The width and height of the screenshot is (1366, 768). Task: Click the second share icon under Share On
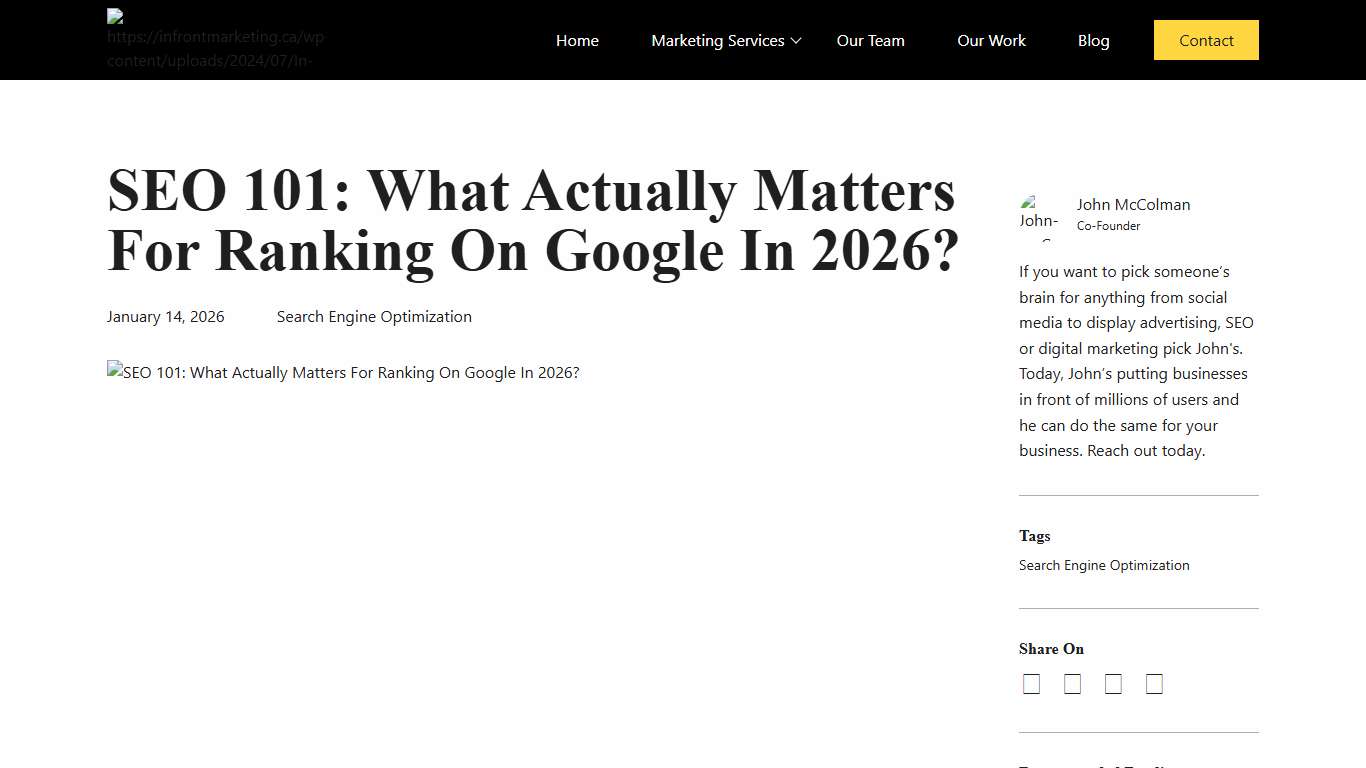pos(1072,683)
